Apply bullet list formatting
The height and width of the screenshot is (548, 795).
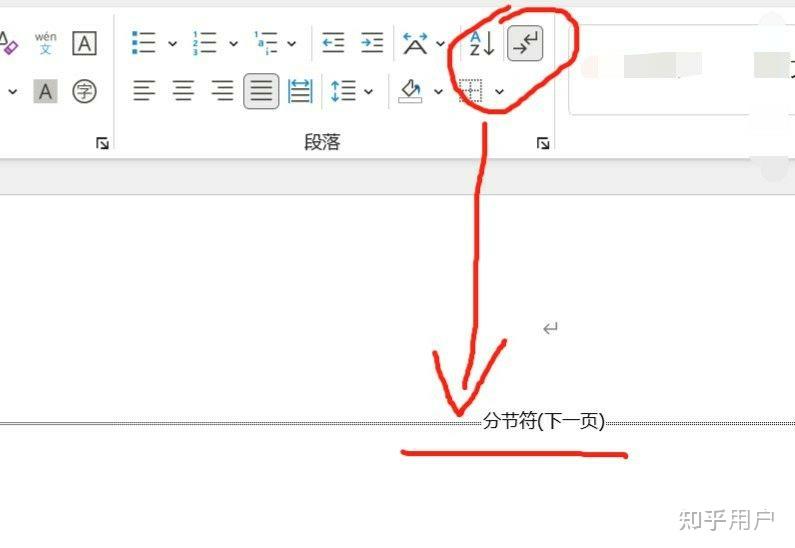[143, 43]
